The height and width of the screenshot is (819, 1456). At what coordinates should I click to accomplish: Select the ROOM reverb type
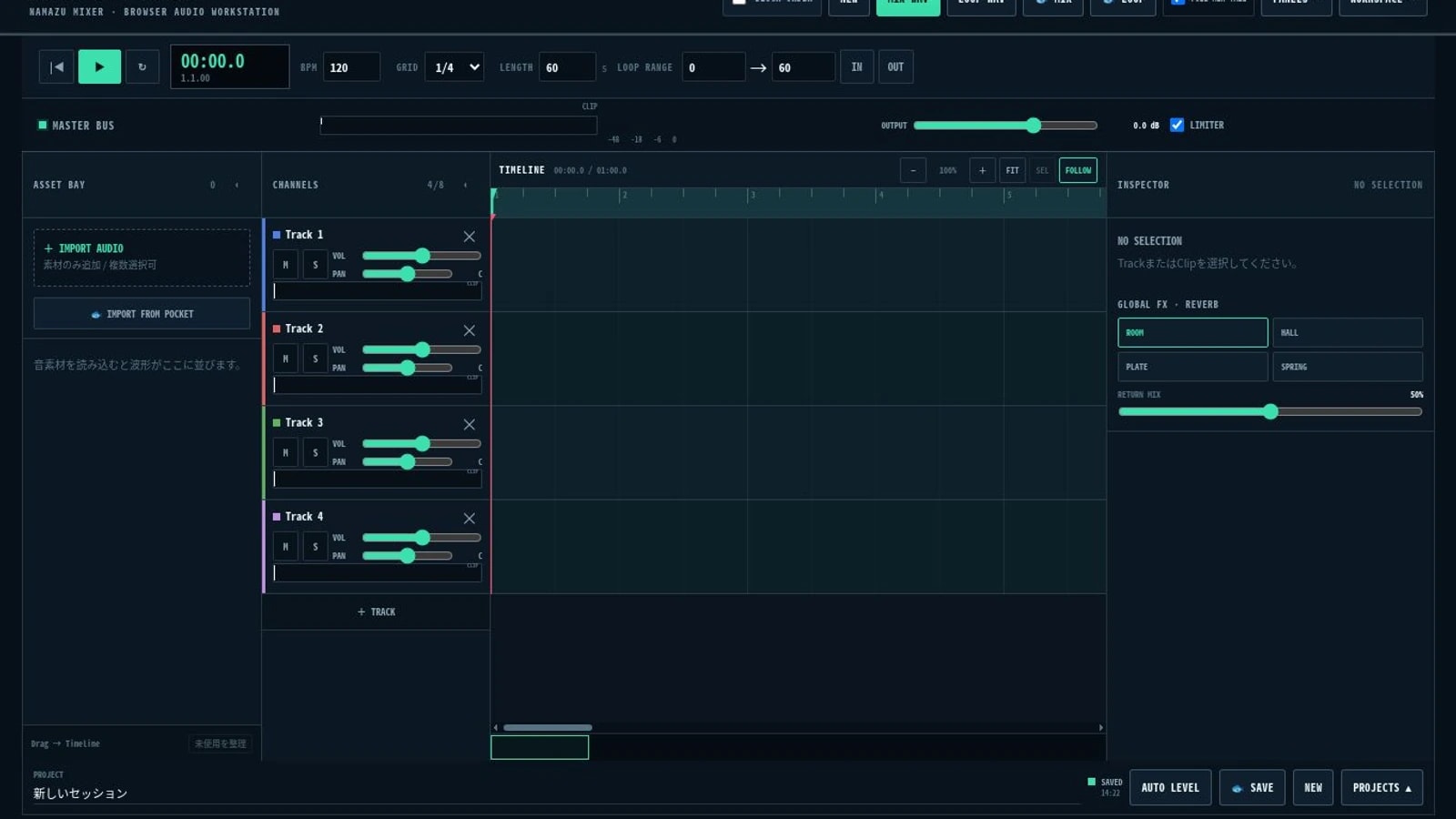click(1192, 332)
